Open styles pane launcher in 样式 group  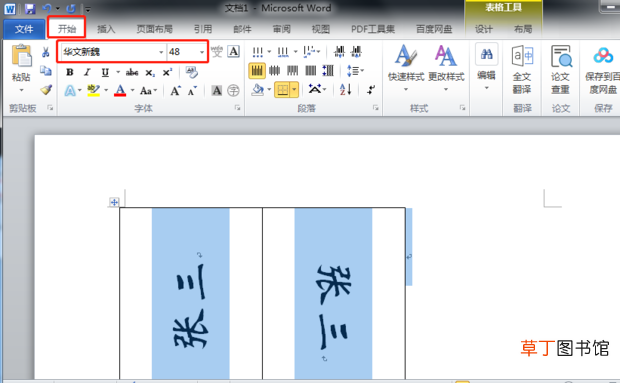click(x=462, y=108)
